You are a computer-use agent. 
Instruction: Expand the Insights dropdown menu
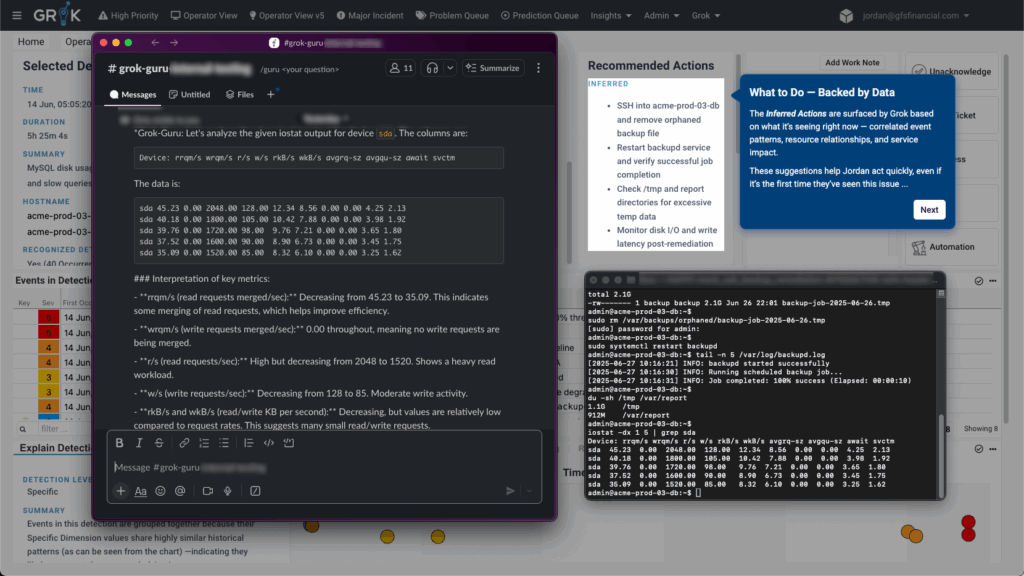pos(611,15)
